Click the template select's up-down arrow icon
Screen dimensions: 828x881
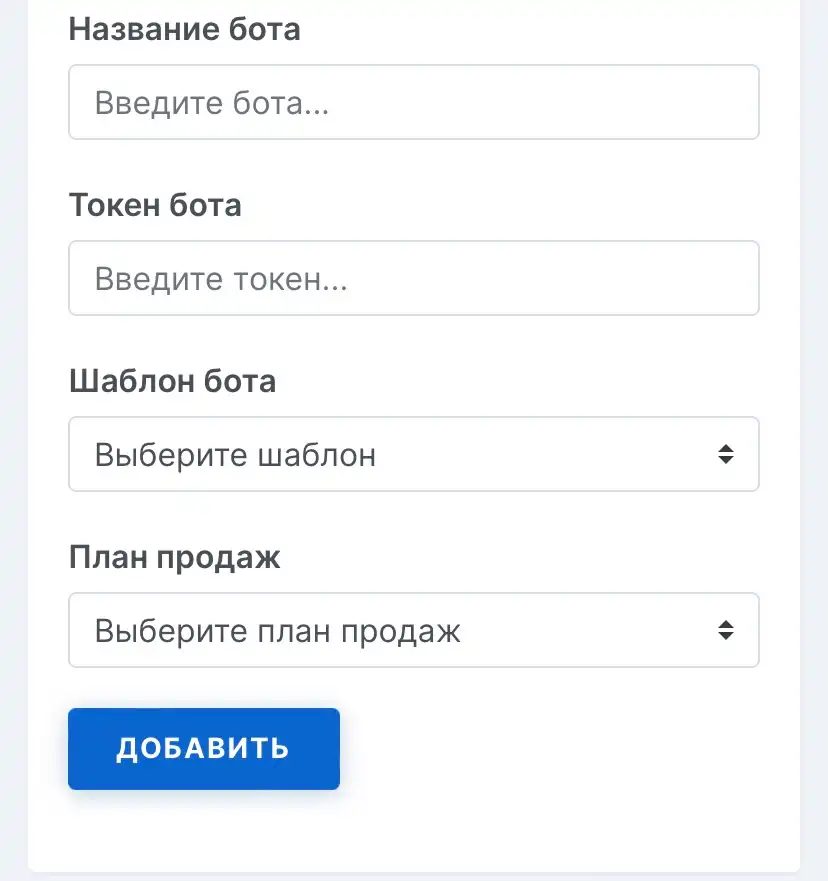click(x=726, y=454)
